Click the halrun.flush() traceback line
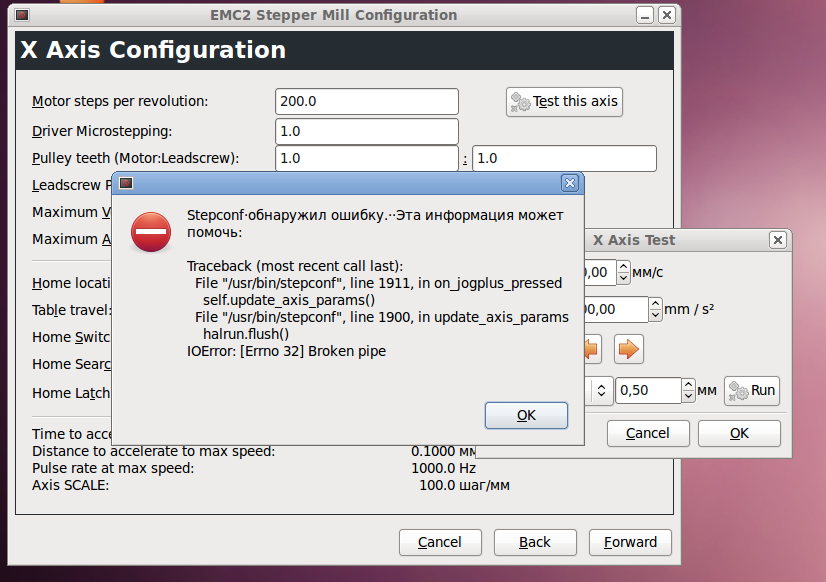Viewport: 826px width, 582px height. (246, 334)
